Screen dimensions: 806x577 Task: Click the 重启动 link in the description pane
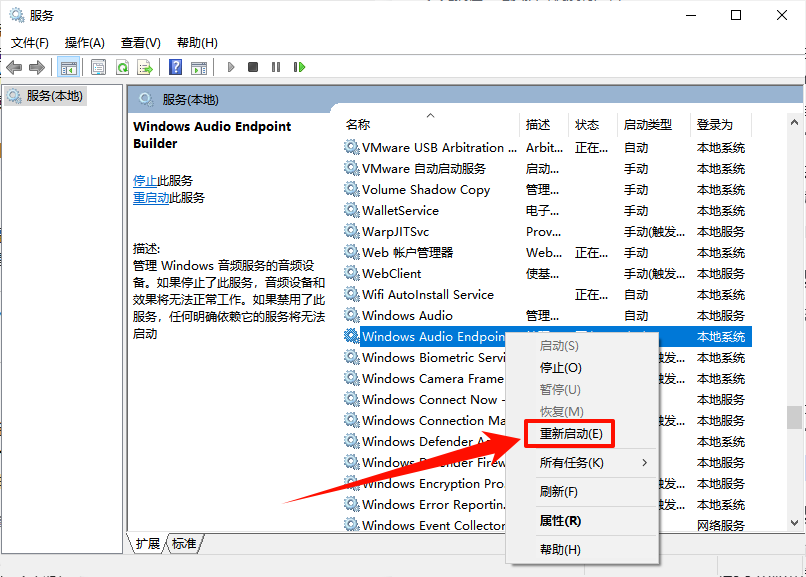151,198
